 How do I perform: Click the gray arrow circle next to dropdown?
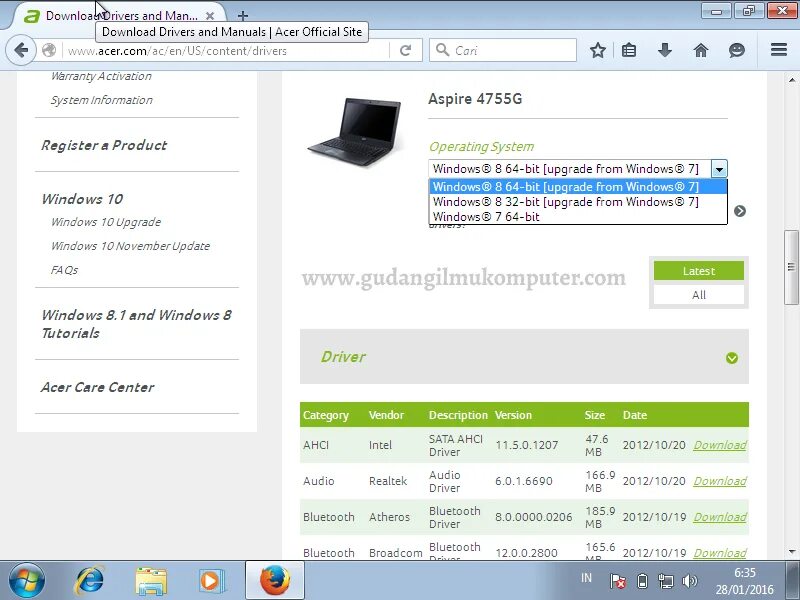pos(740,211)
